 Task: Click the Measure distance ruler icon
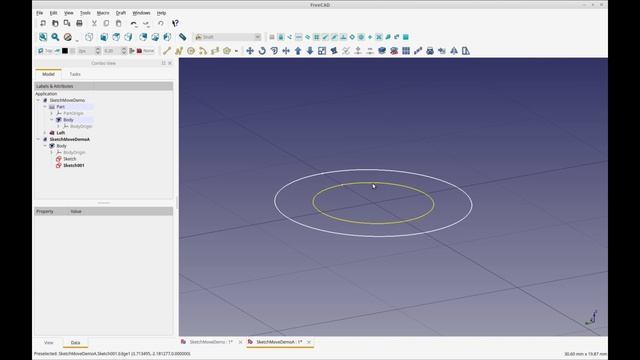(x=182, y=37)
